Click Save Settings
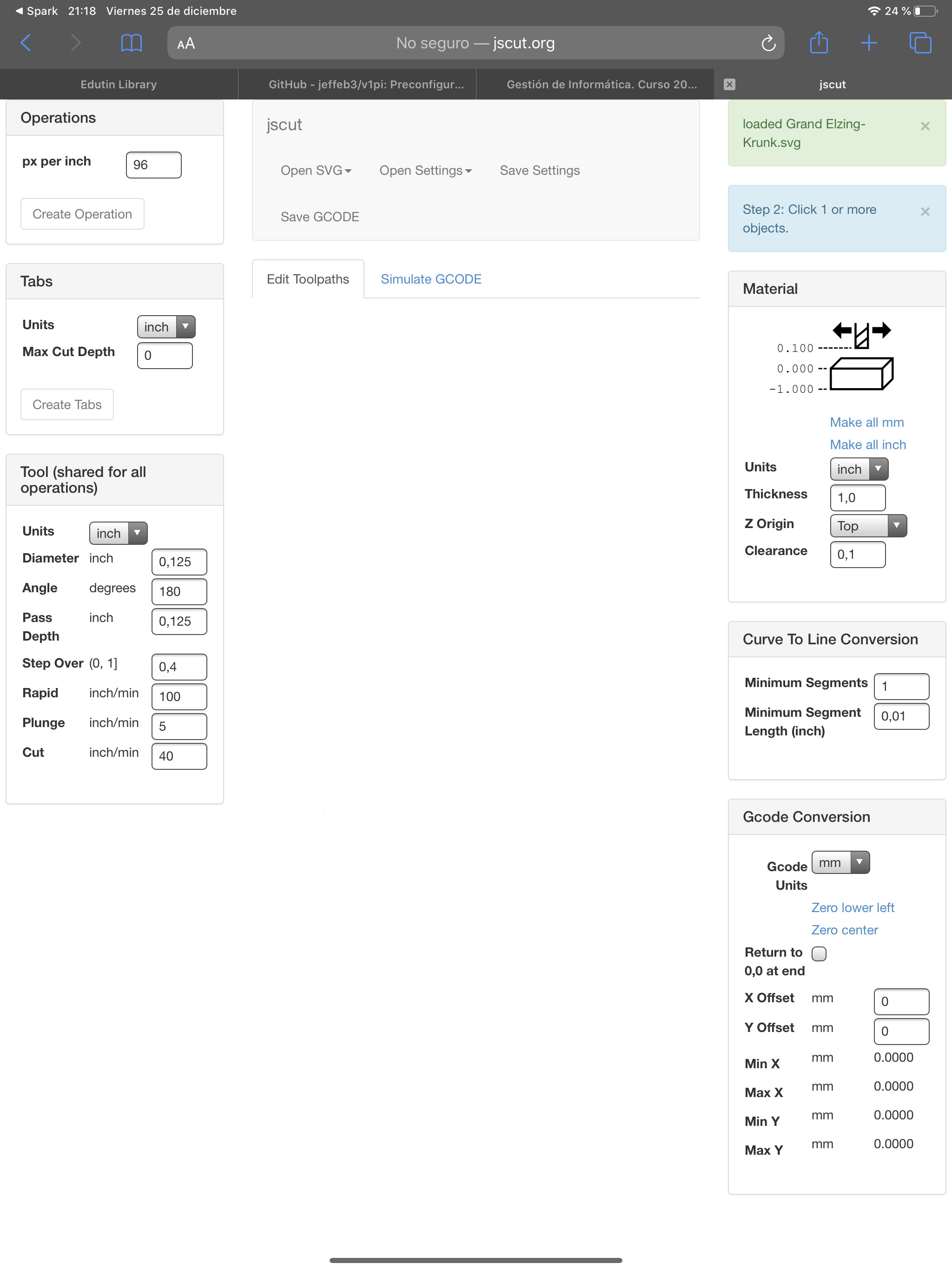The height and width of the screenshot is (1270, 952). tap(540, 171)
